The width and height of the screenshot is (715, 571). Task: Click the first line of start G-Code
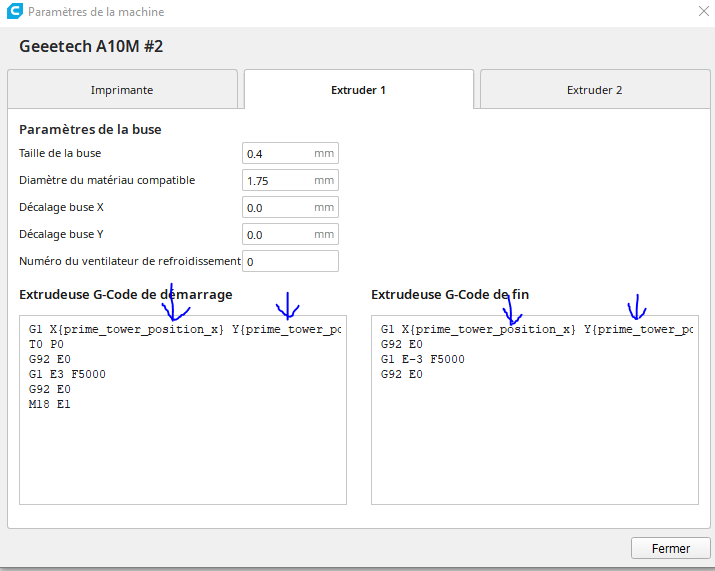point(185,329)
